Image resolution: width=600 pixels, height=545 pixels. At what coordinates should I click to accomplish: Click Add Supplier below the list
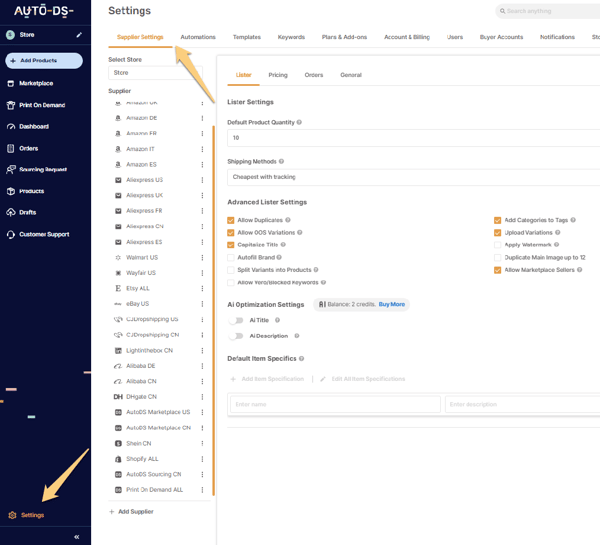pos(131,512)
